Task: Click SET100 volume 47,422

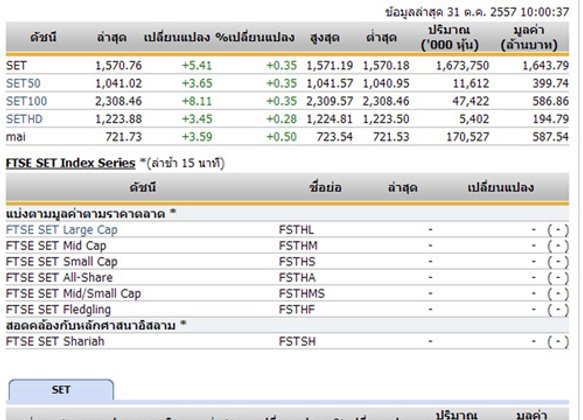Action: [x=471, y=101]
